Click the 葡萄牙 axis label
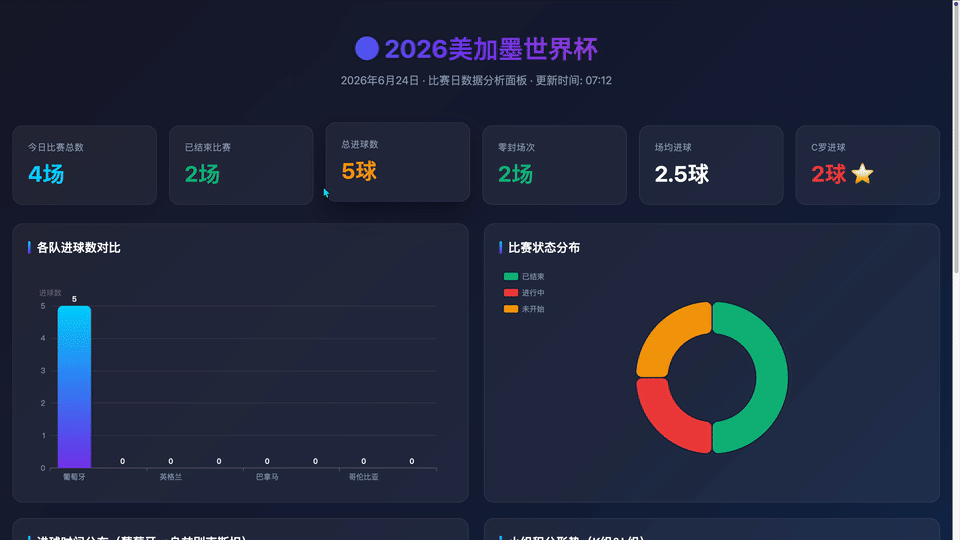The width and height of the screenshot is (960, 540). pos(74,477)
